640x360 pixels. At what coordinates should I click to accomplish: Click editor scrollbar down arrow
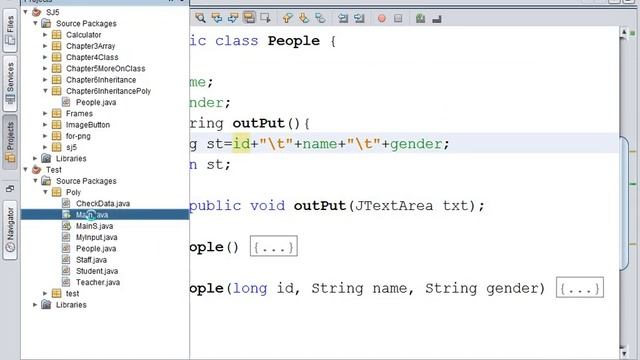(x=623, y=353)
